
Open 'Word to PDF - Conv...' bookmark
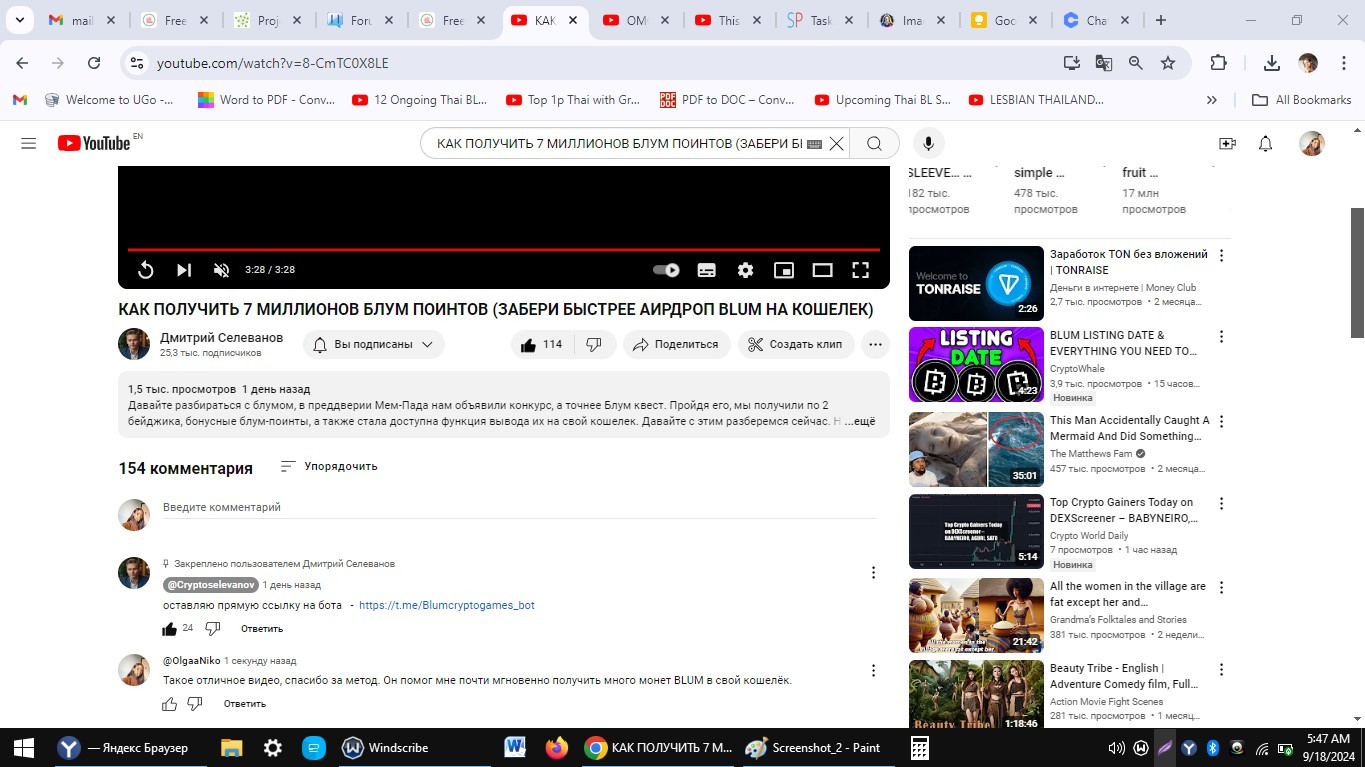(266, 100)
